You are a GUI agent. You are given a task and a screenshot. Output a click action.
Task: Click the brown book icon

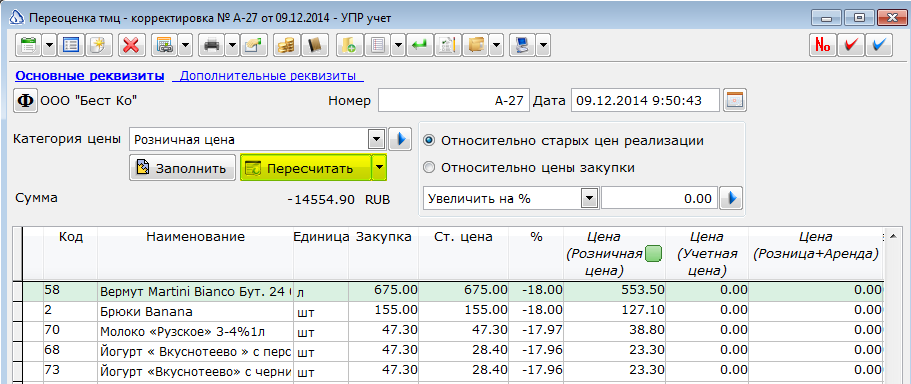pyautogui.click(x=315, y=45)
